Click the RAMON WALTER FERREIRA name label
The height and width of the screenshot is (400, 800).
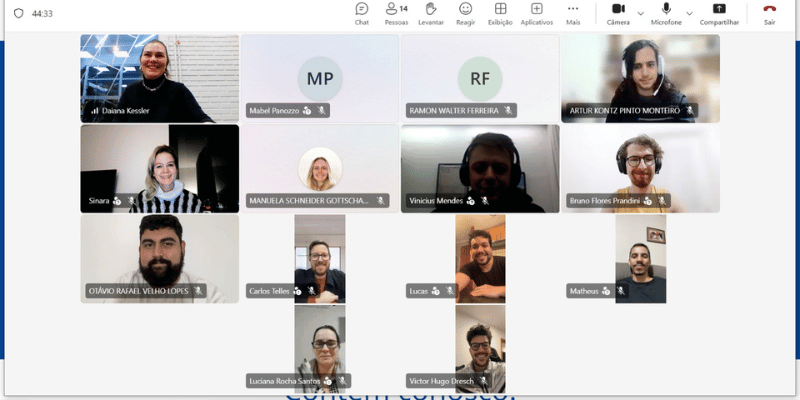(454, 111)
